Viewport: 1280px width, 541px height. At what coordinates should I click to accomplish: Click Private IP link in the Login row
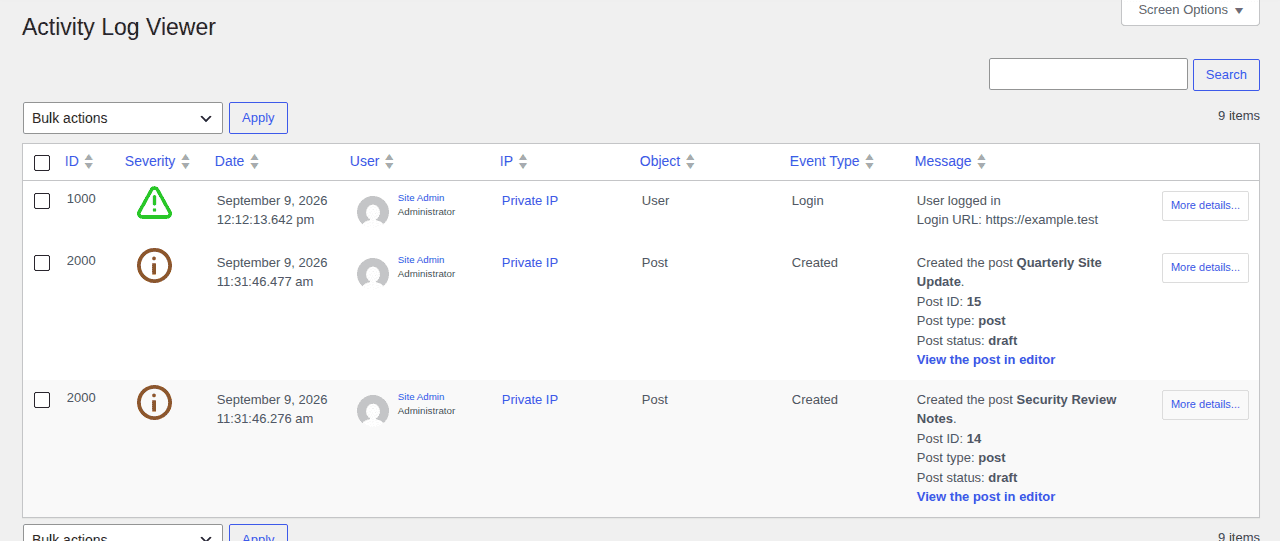530,201
